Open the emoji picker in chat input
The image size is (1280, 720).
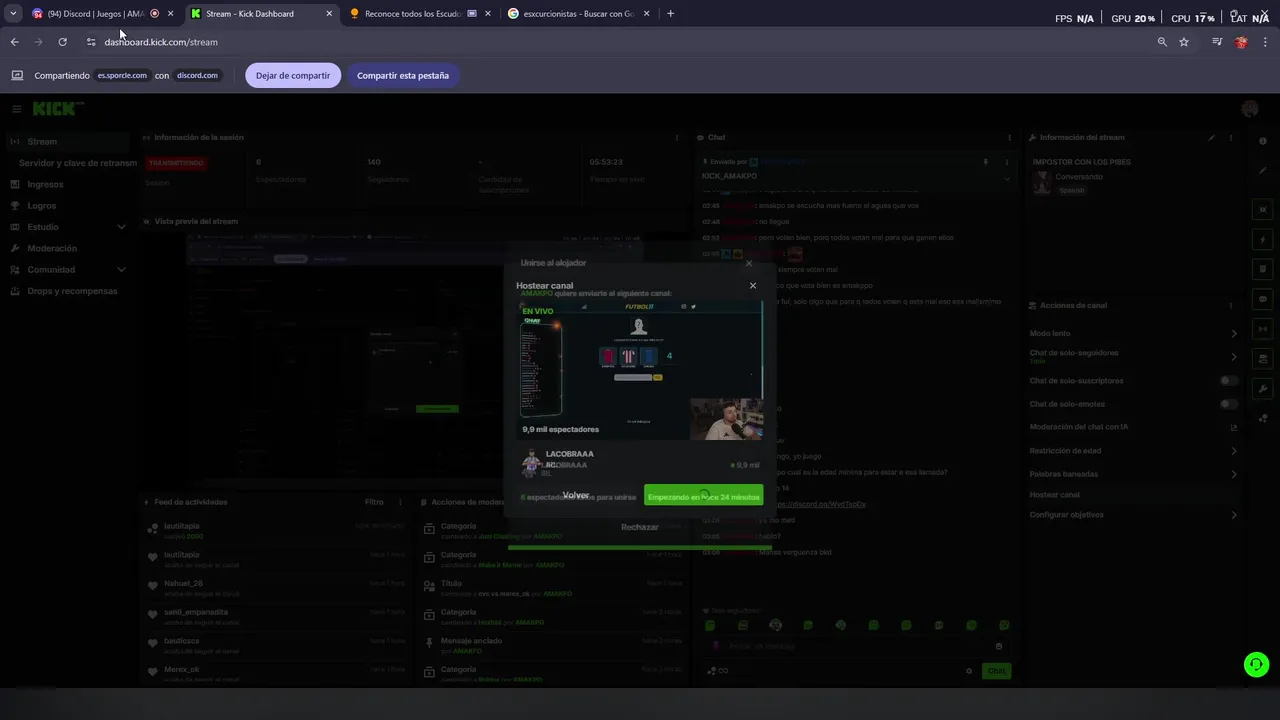[998, 646]
